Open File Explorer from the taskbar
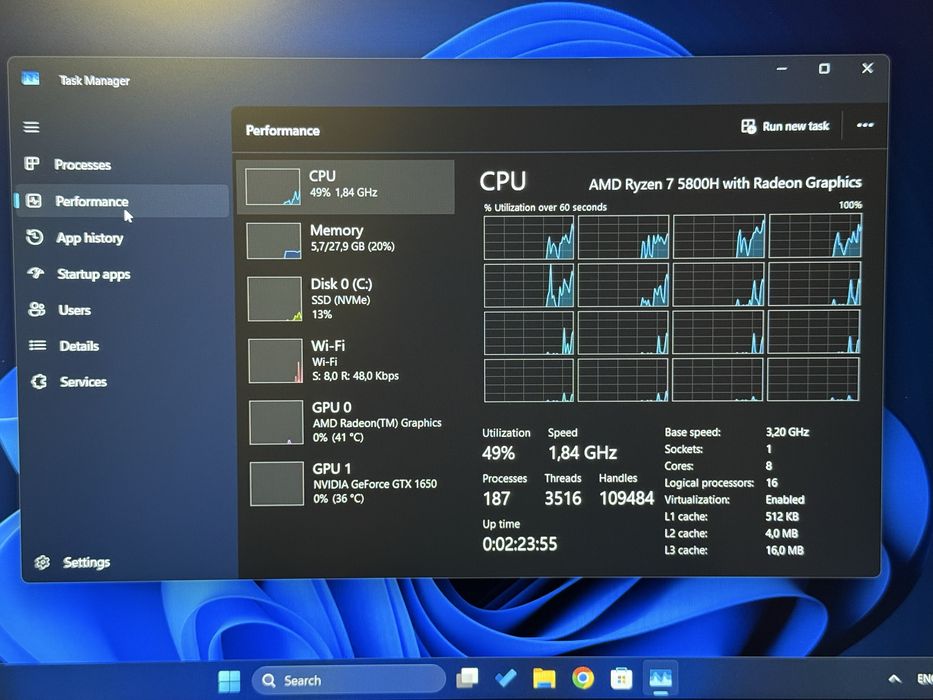The image size is (933, 700). coord(544,678)
